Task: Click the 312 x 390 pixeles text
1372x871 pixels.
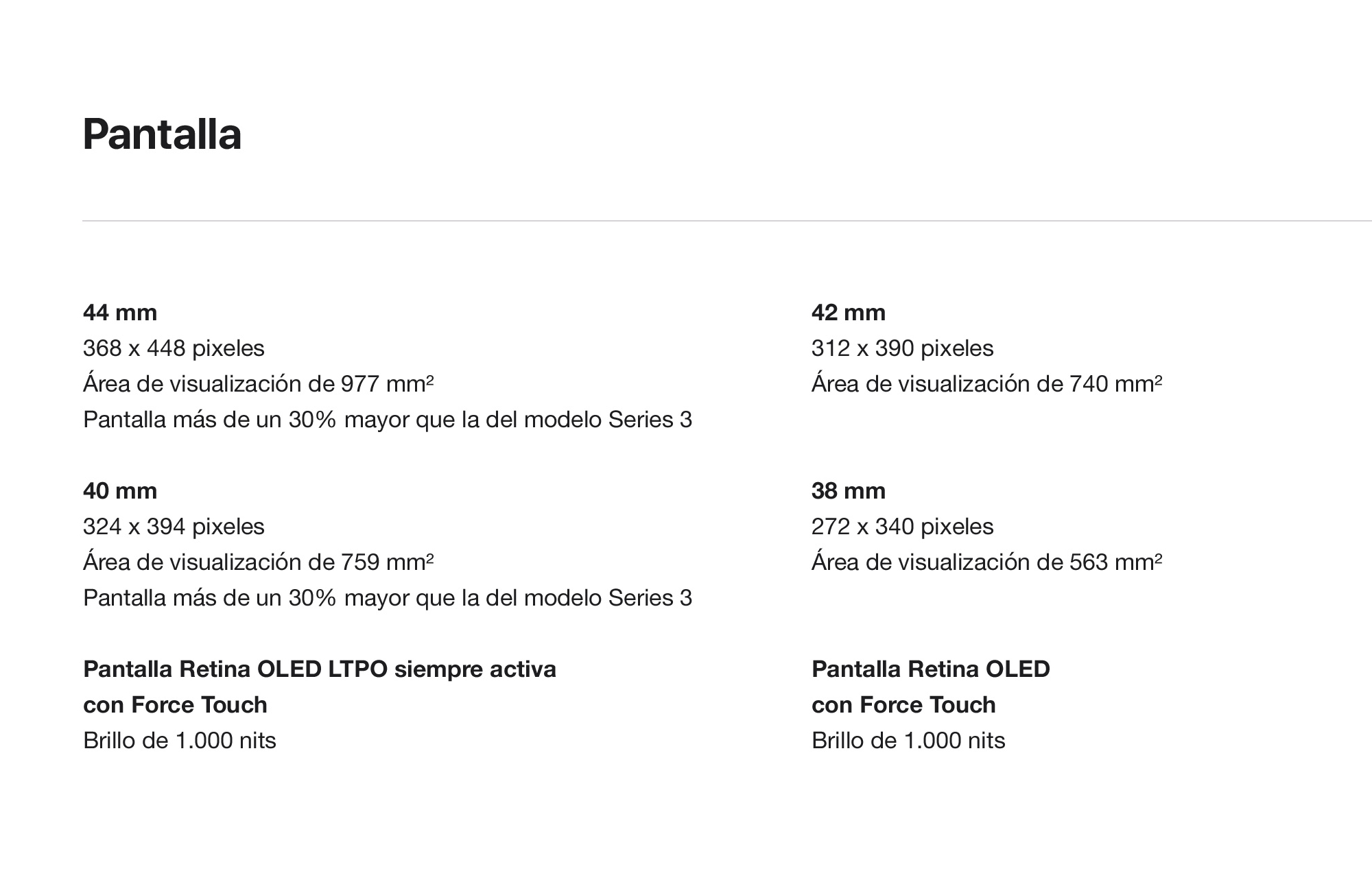Action: pyautogui.click(x=902, y=348)
